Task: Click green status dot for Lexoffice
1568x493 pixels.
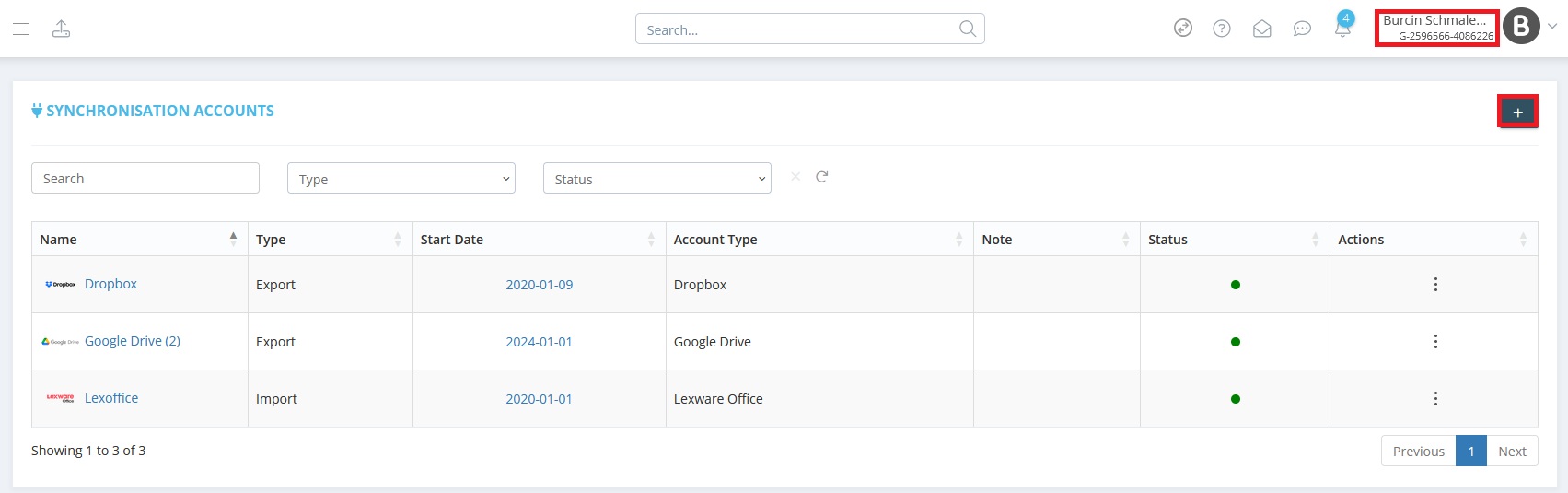Action: click(1236, 399)
